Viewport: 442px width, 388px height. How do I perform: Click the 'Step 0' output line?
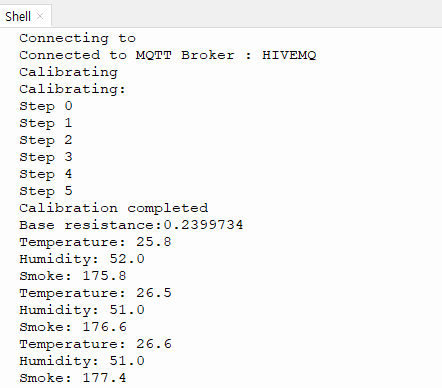(46, 106)
